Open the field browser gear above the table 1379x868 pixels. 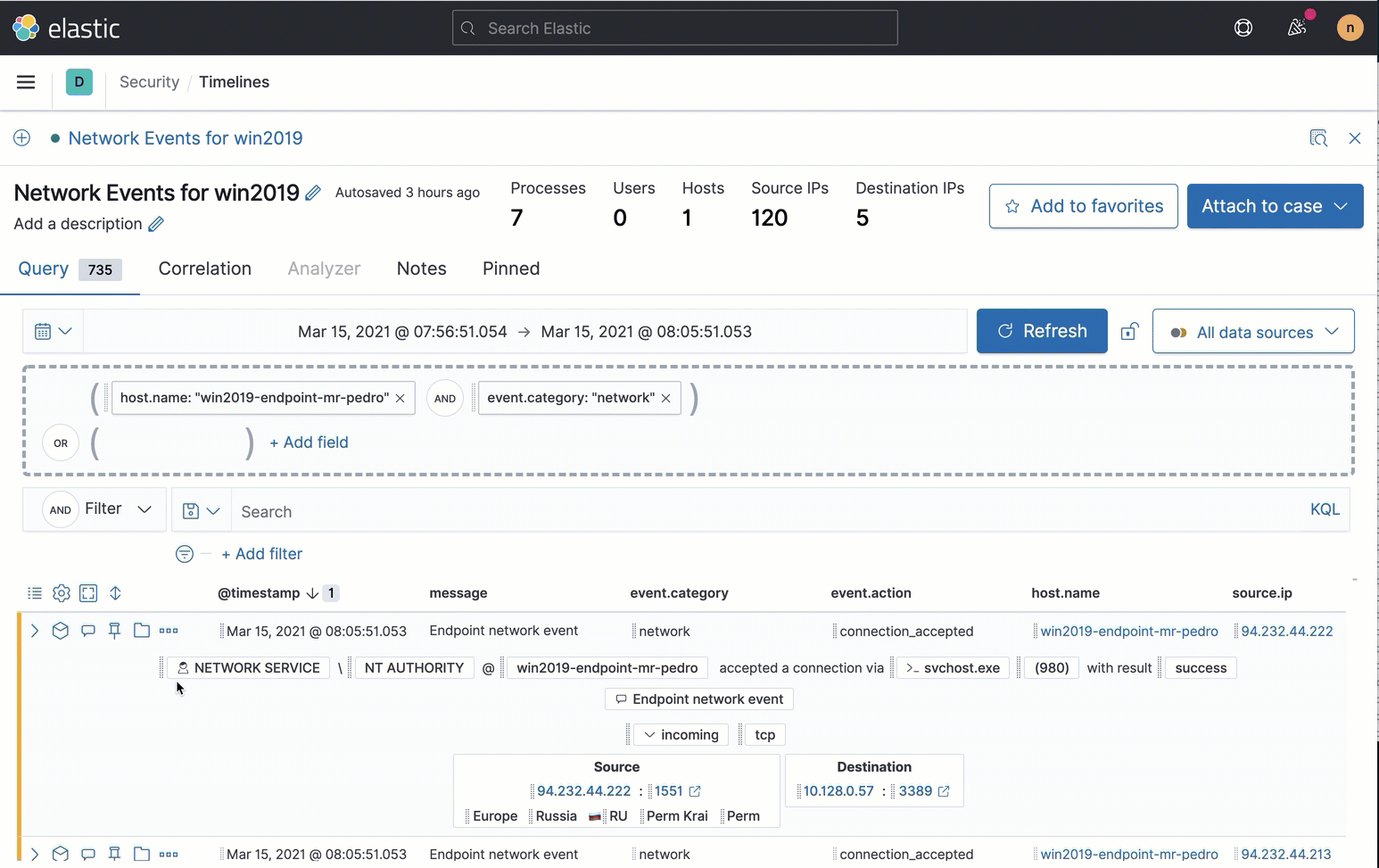coord(61,592)
